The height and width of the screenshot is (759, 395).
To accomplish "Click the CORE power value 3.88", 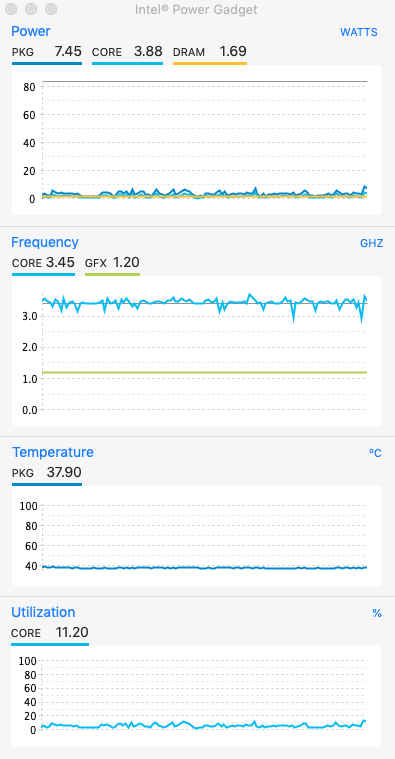I will pos(148,51).
